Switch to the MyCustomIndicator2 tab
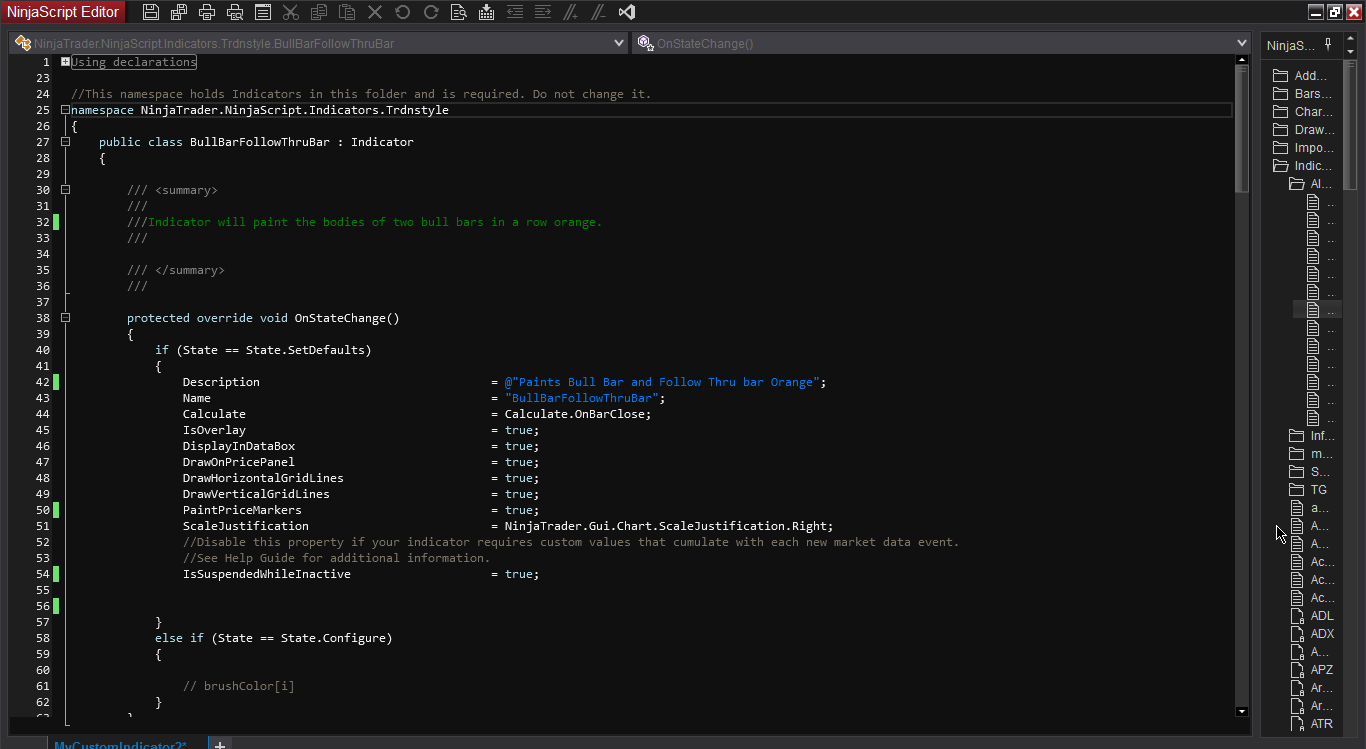The width and height of the screenshot is (1366, 749). point(120,745)
